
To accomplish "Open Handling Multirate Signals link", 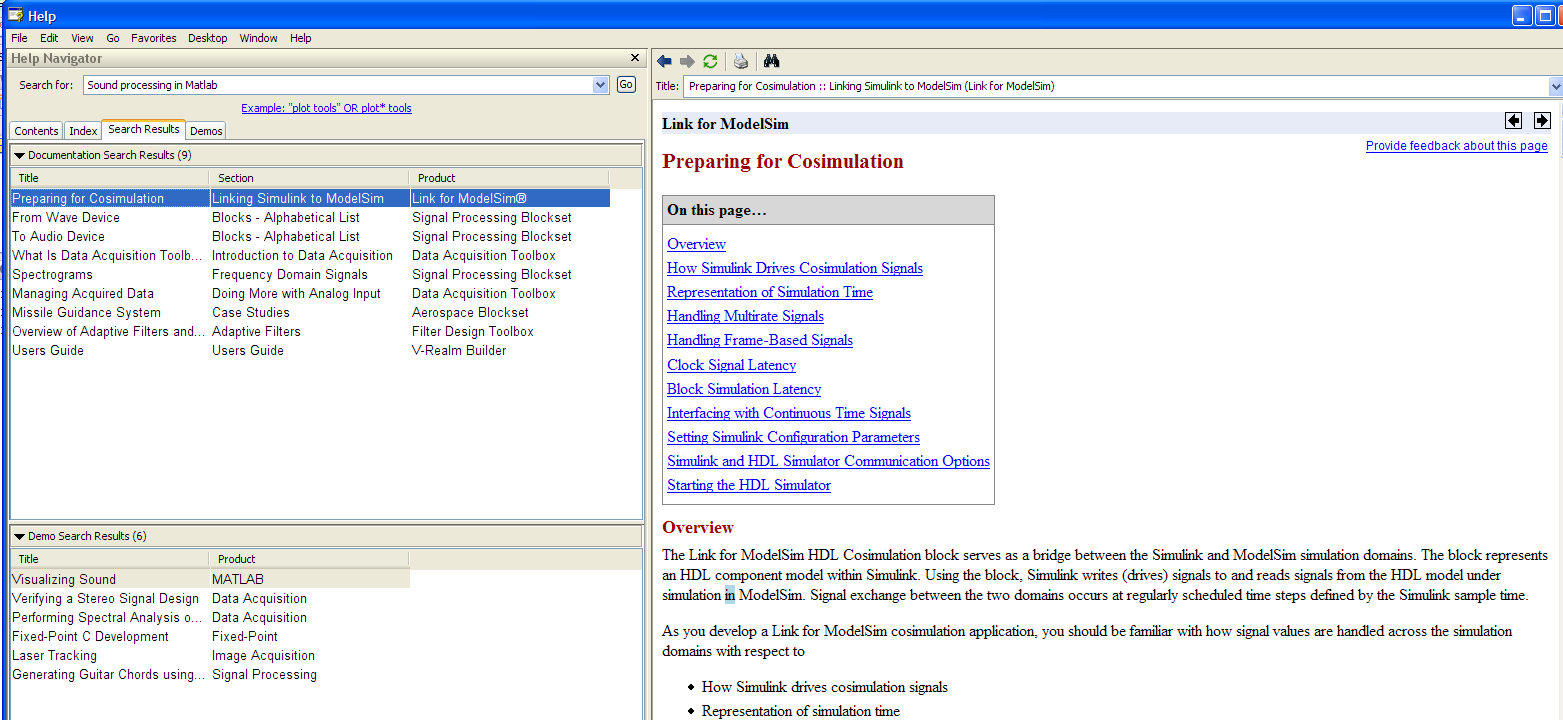I will click(x=745, y=316).
